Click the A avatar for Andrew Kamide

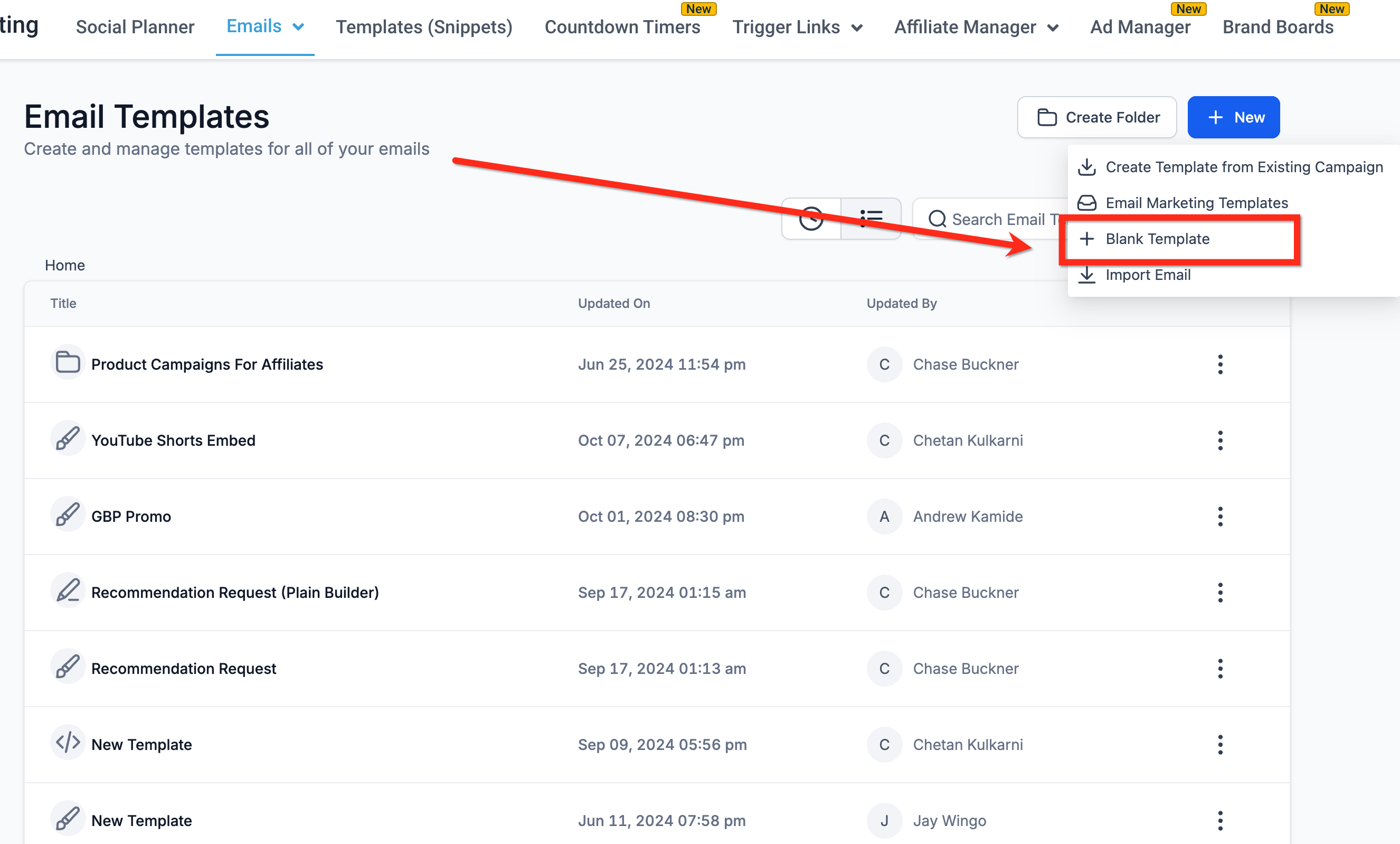tap(884, 516)
